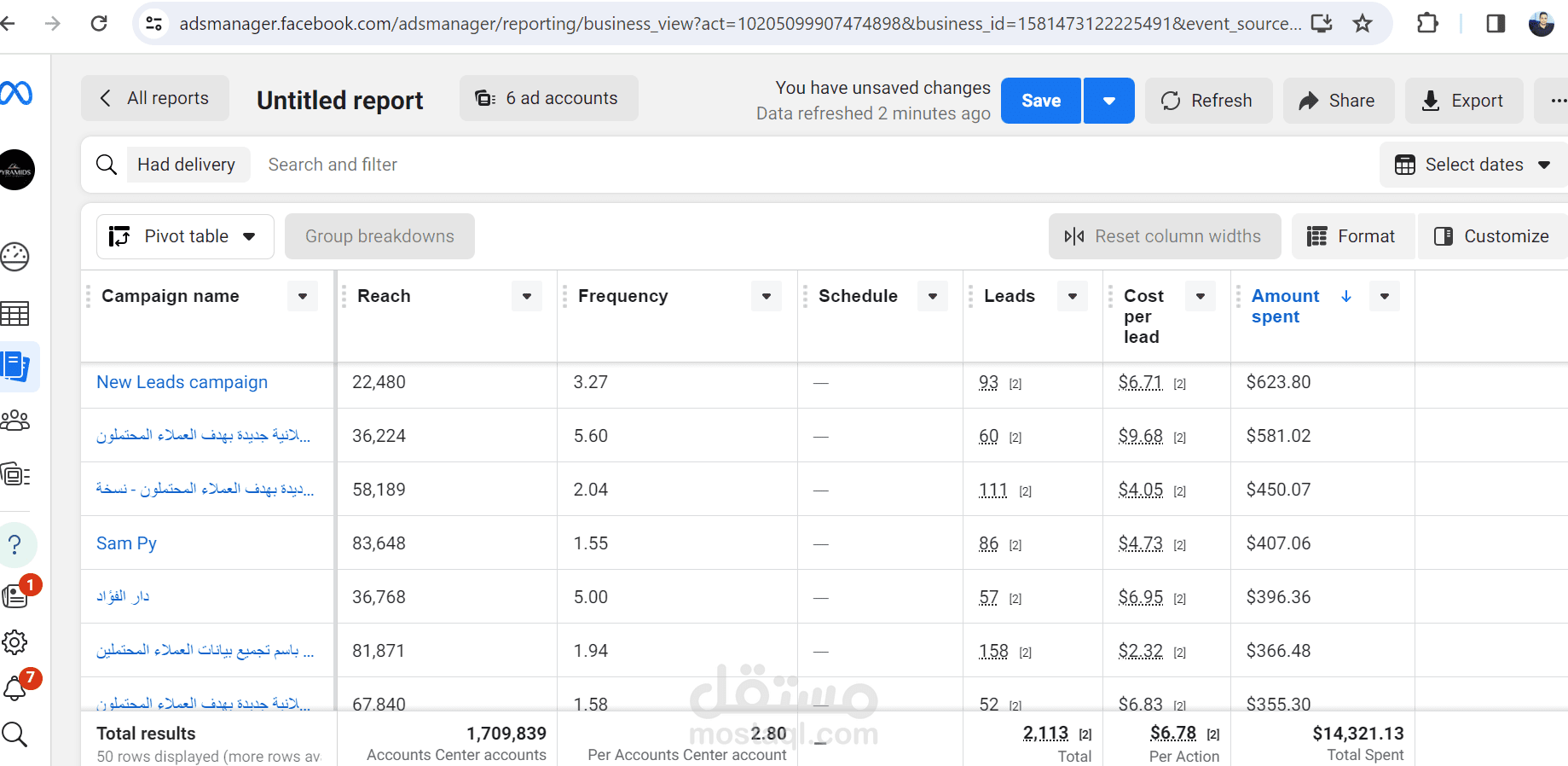Viewport: 1568px width, 766px height.
Task: Click the sidebar search magnifier icon
Action: (x=15, y=734)
